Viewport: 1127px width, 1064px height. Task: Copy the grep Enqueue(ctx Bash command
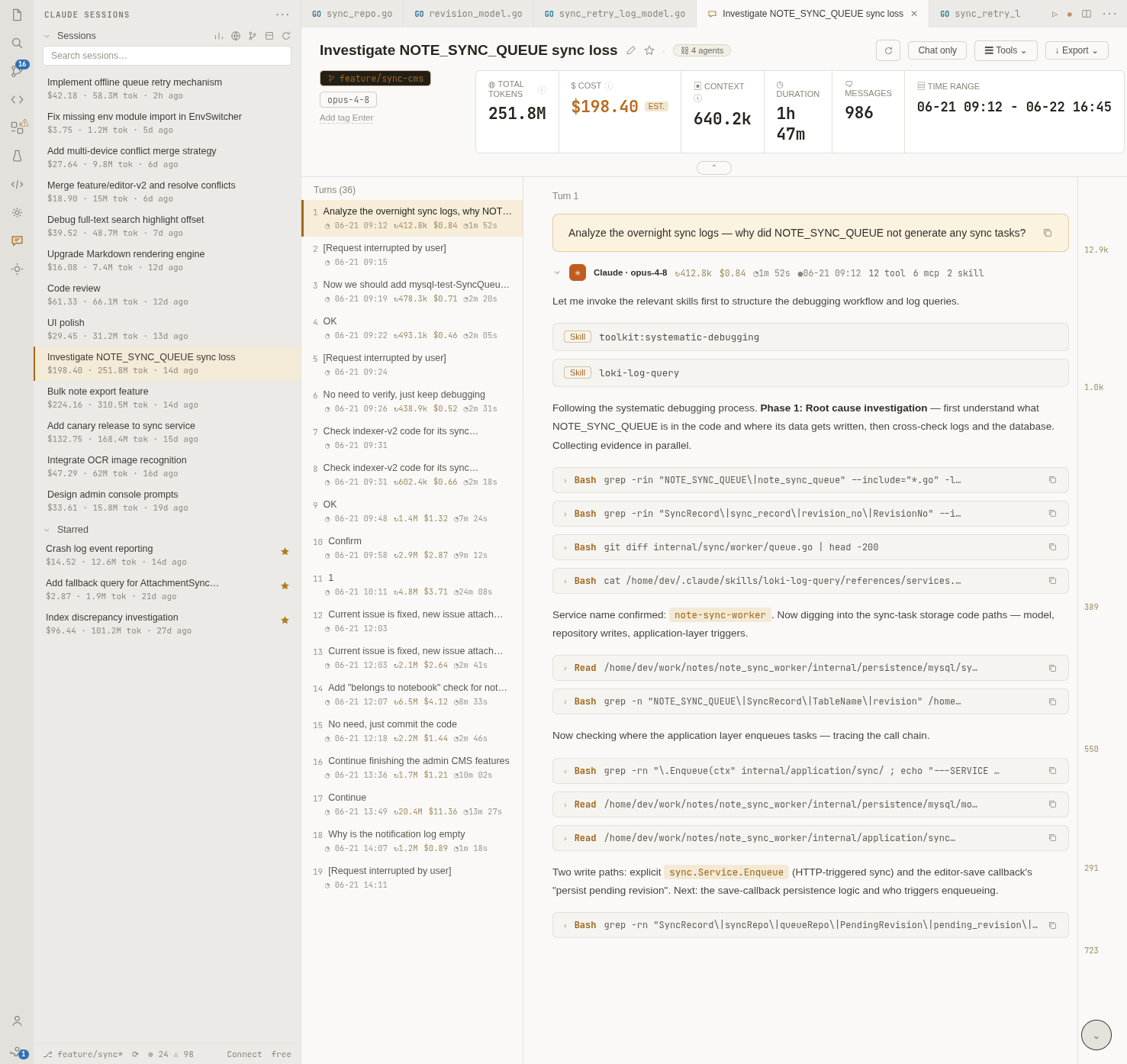pos(1052,771)
